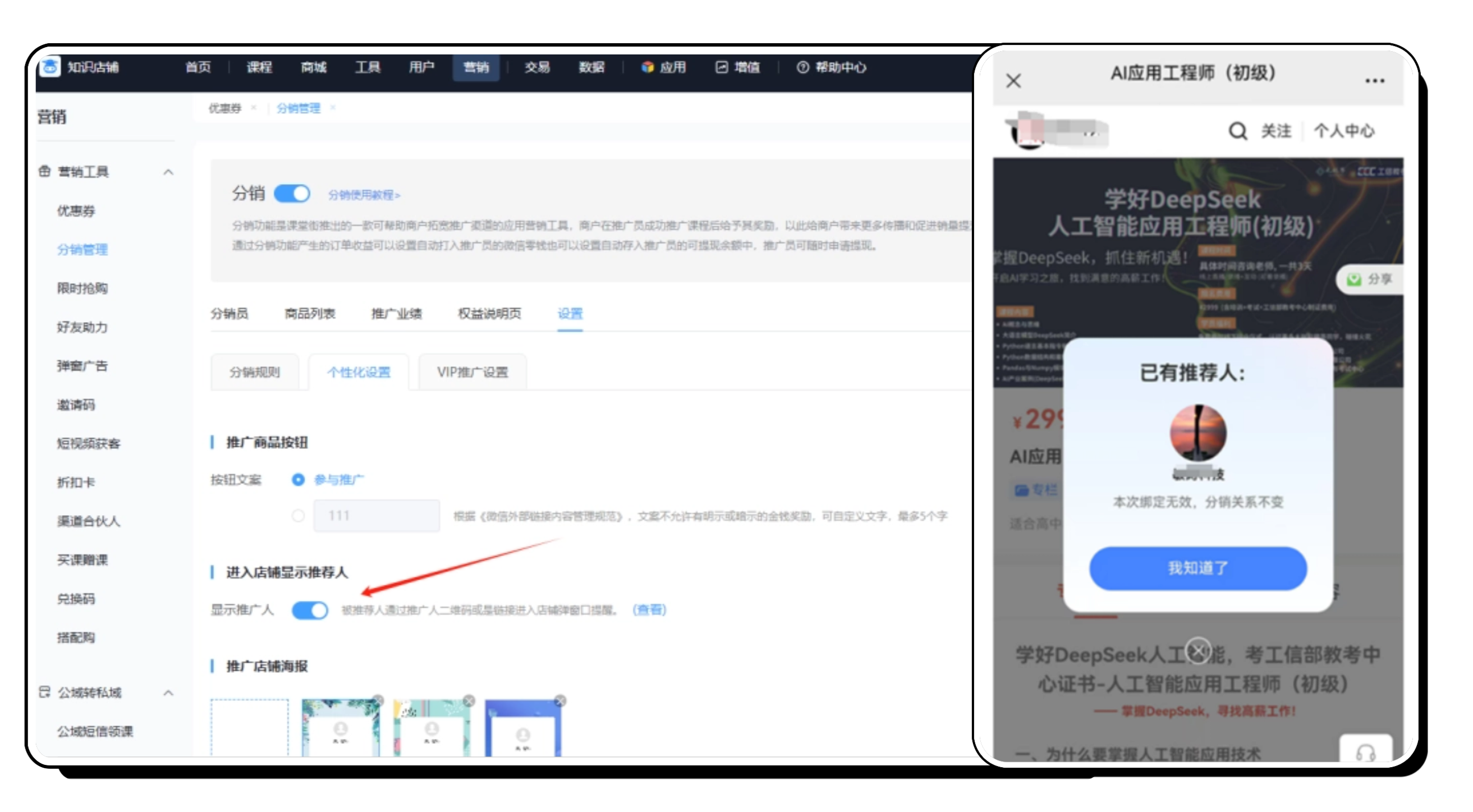Screen dimensions: 1473x812
Task: Select the leafy poster thumbnail
Action: click(x=340, y=727)
